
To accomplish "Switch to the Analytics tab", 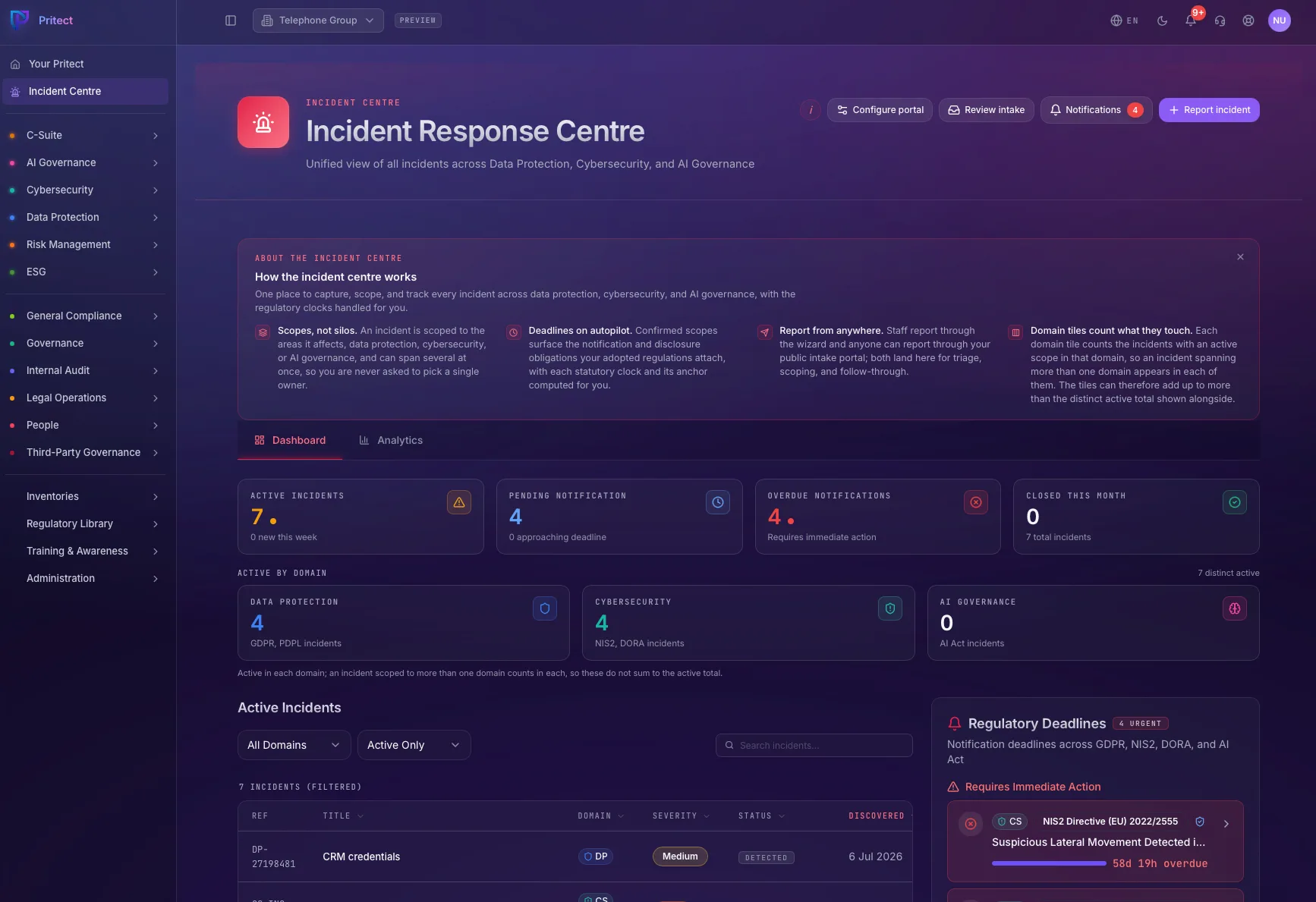I will (x=391, y=440).
